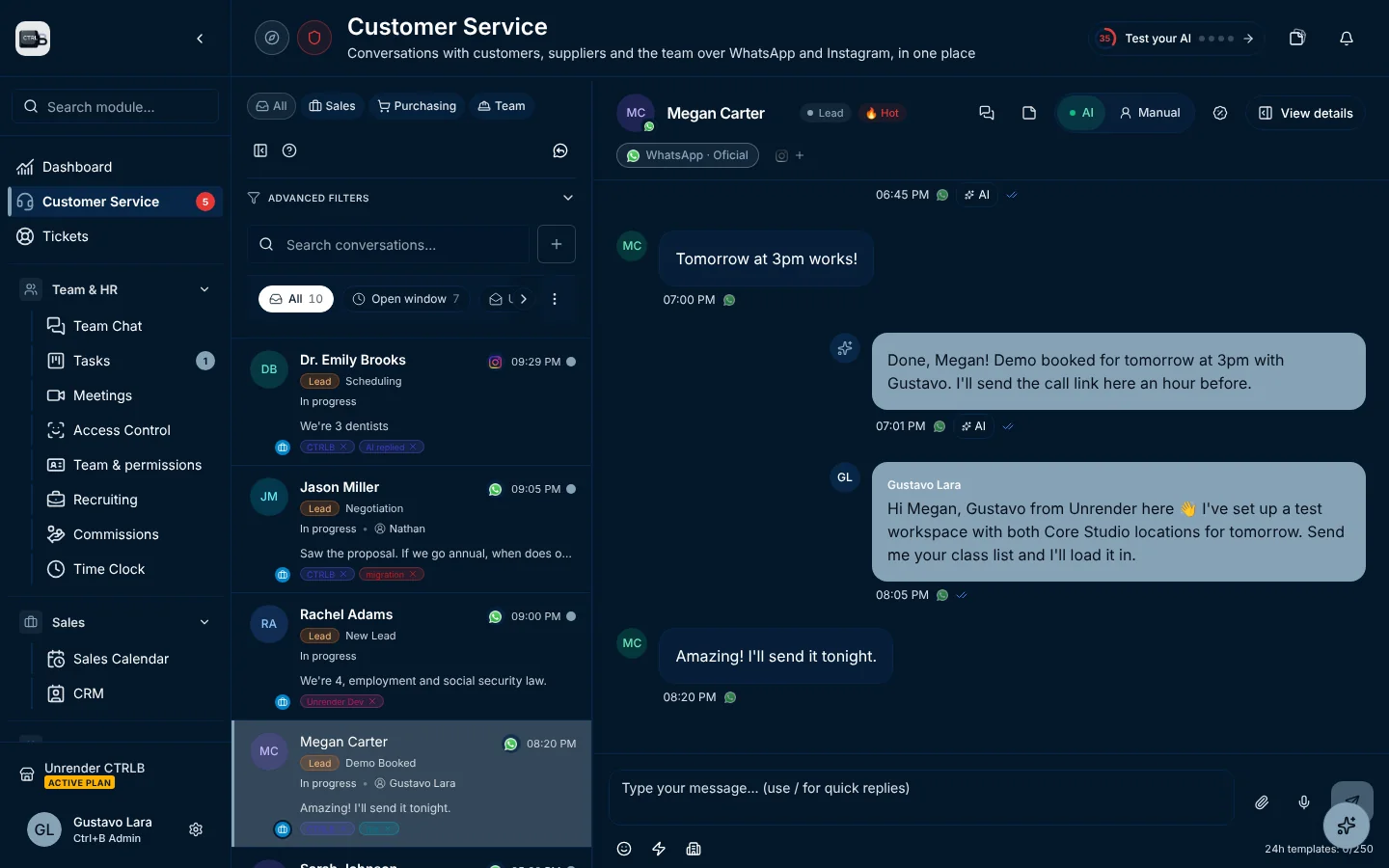
Task: Click the Search conversations field
Action: point(388,245)
